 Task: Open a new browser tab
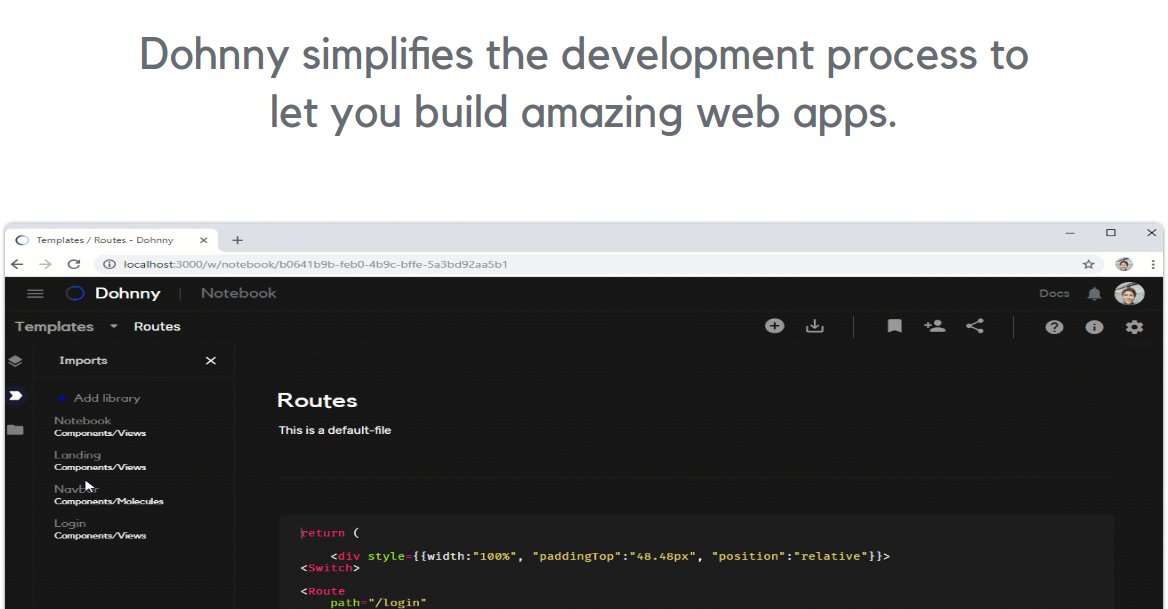tap(238, 240)
